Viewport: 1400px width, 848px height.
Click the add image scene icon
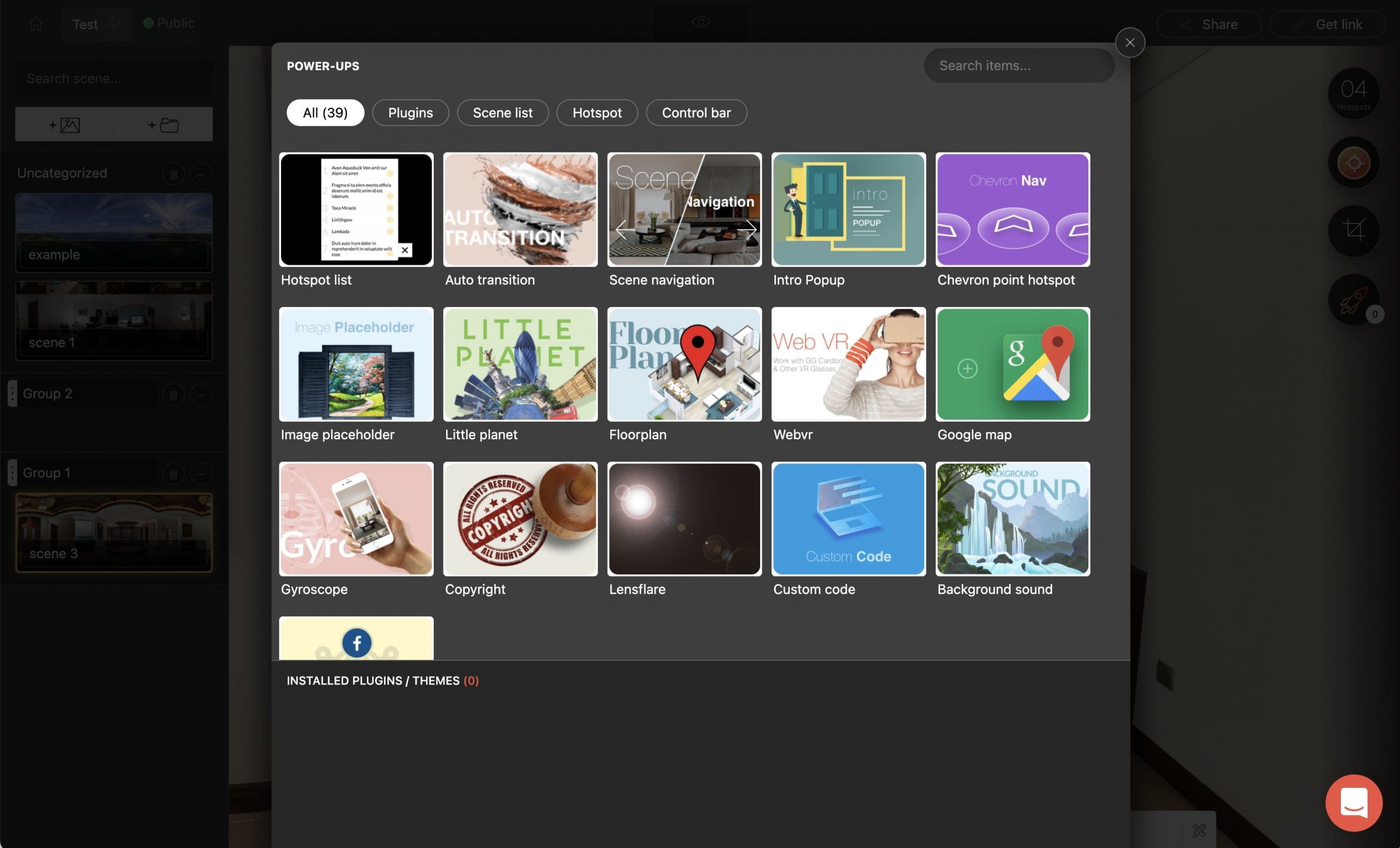[64, 125]
